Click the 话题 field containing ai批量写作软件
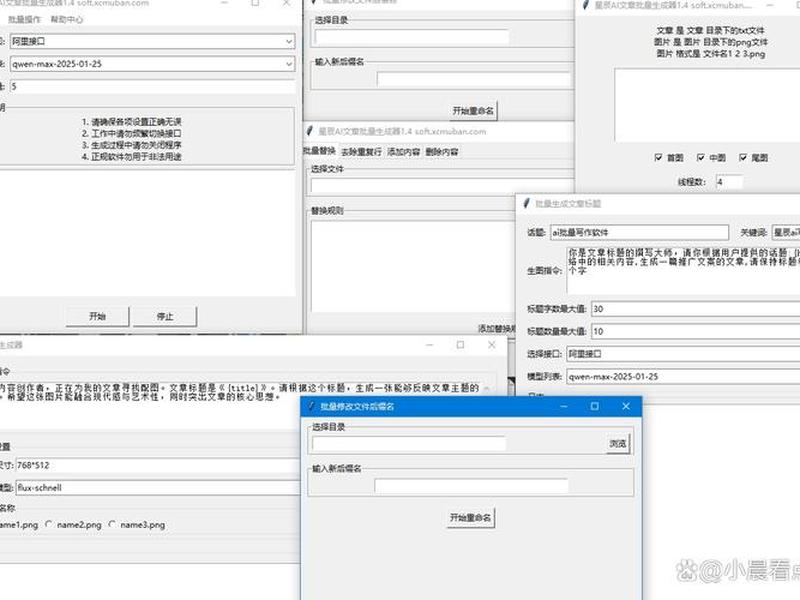Viewport: 800px width, 600px height. point(639,232)
